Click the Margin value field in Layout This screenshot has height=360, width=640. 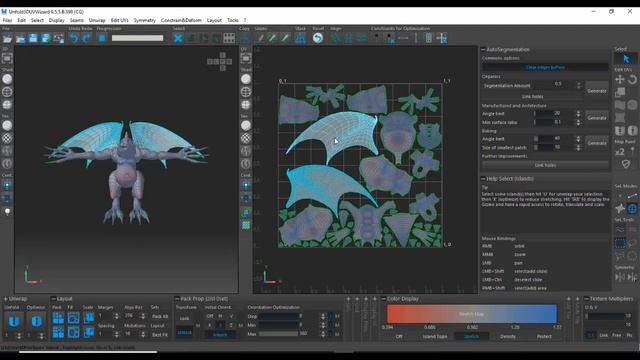(105, 316)
